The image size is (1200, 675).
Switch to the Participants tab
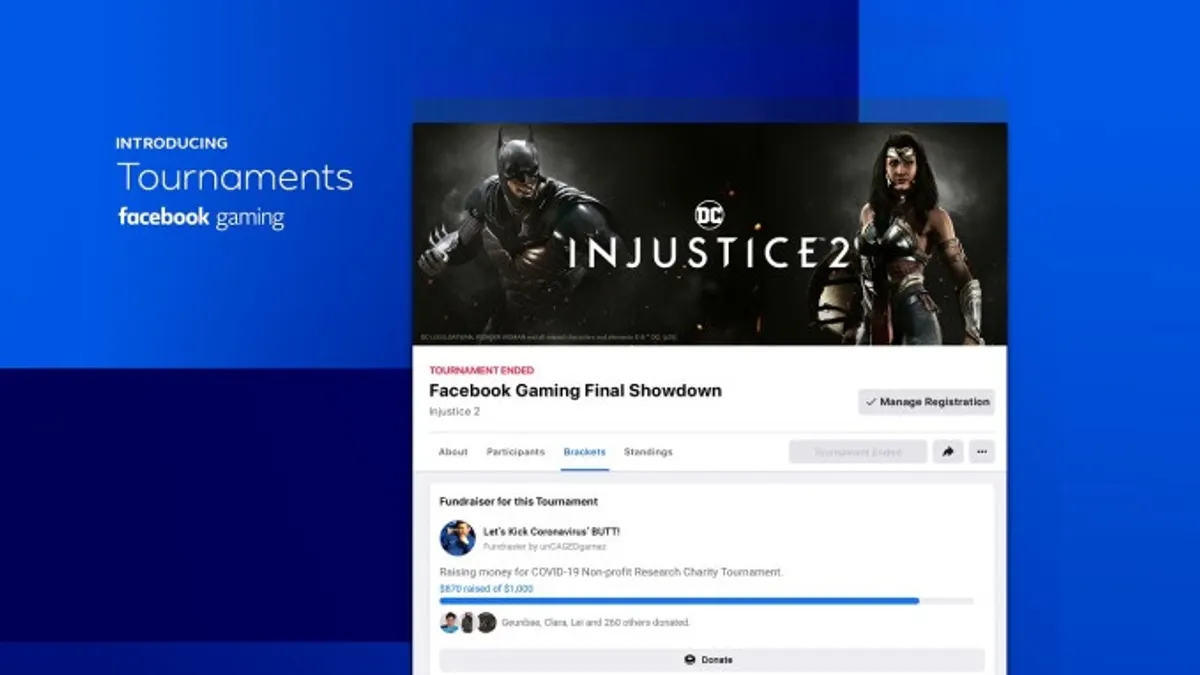tap(516, 452)
